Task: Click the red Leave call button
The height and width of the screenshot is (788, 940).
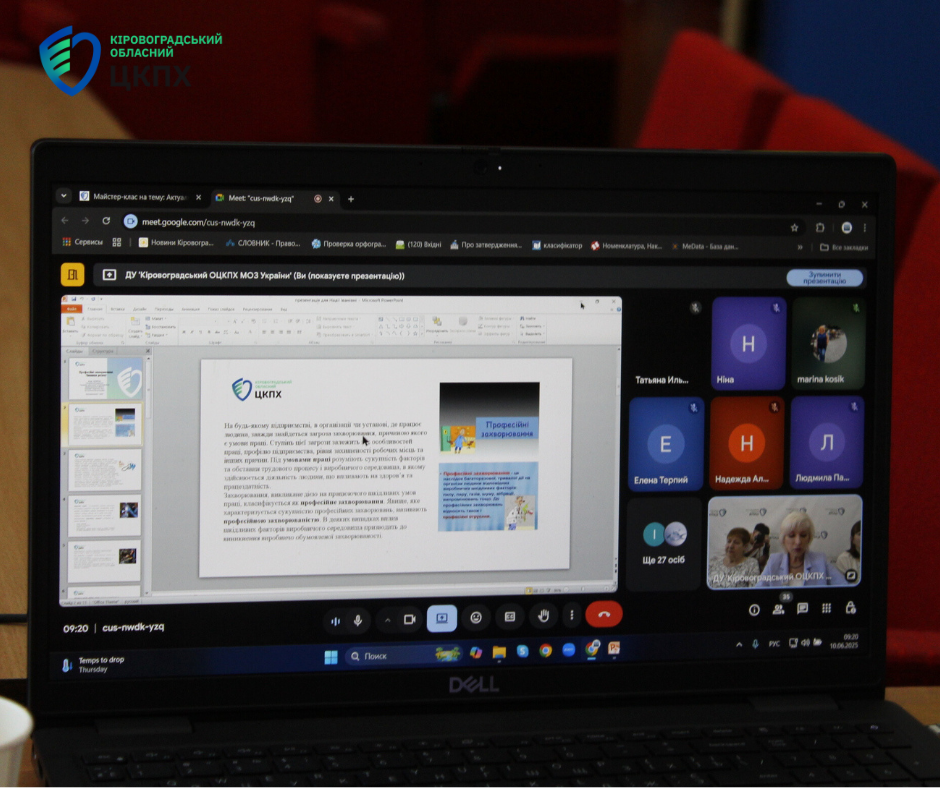Action: coord(603,616)
